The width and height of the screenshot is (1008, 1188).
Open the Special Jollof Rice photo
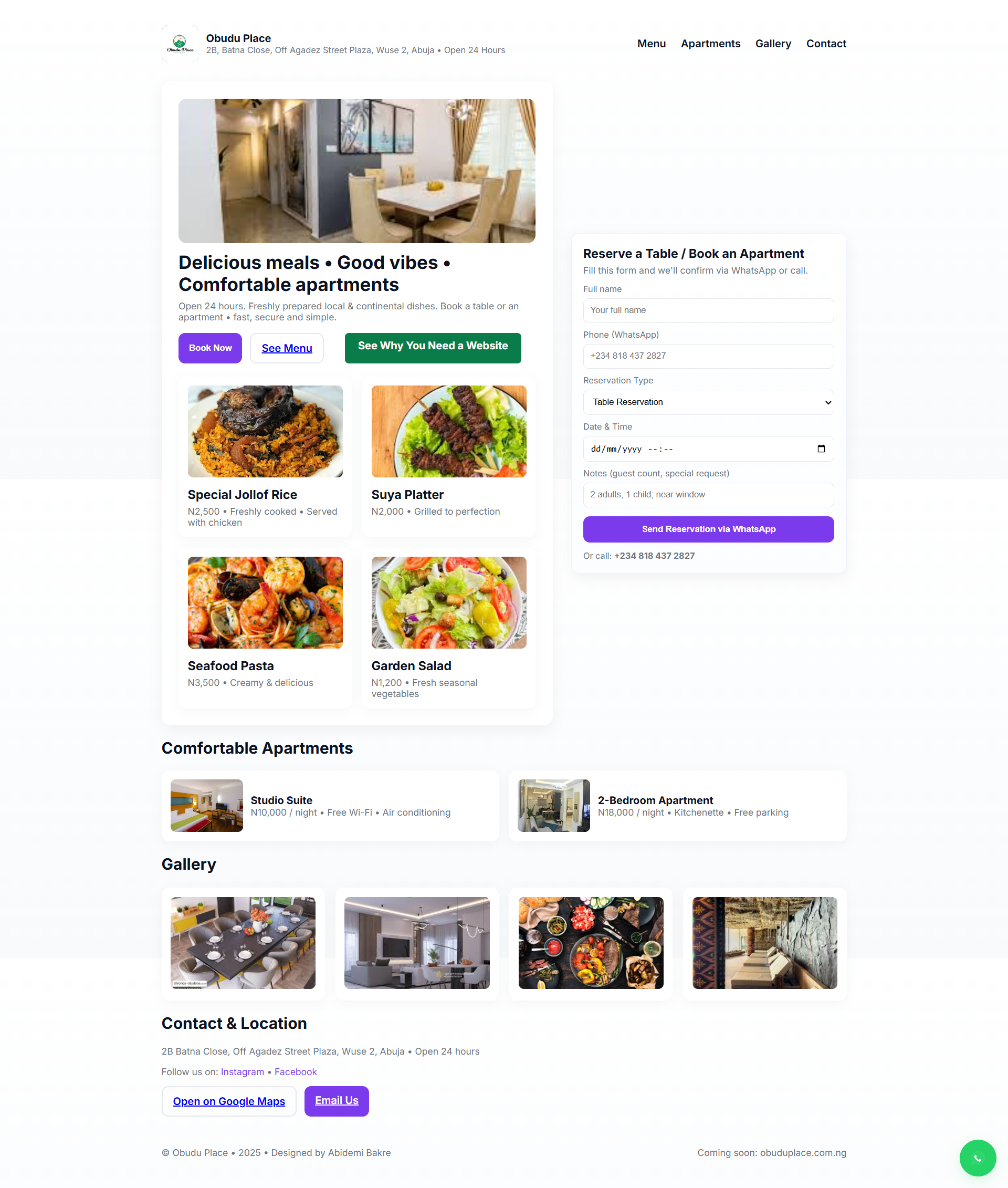tap(265, 431)
